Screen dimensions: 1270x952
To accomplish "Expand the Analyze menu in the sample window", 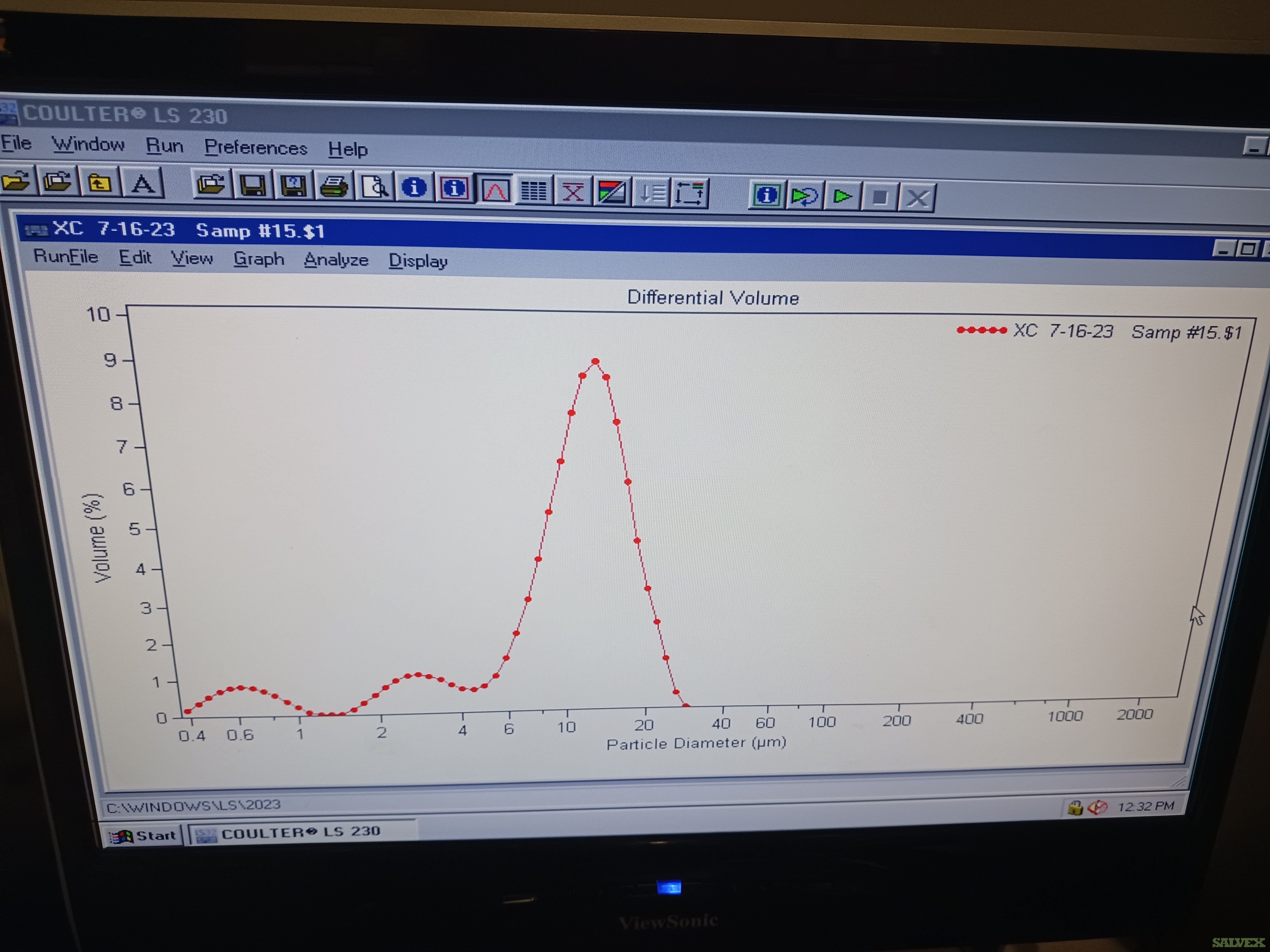I will pyautogui.click(x=336, y=260).
